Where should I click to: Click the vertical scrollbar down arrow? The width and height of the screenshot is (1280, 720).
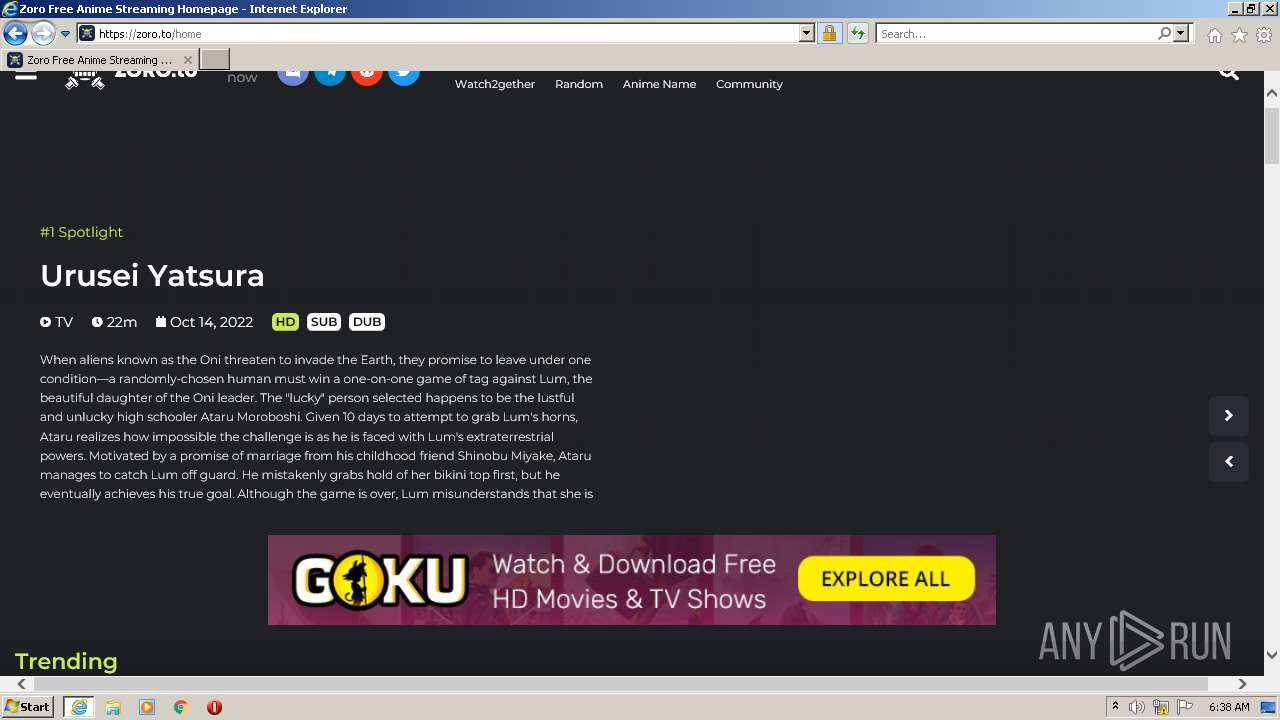1272,655
